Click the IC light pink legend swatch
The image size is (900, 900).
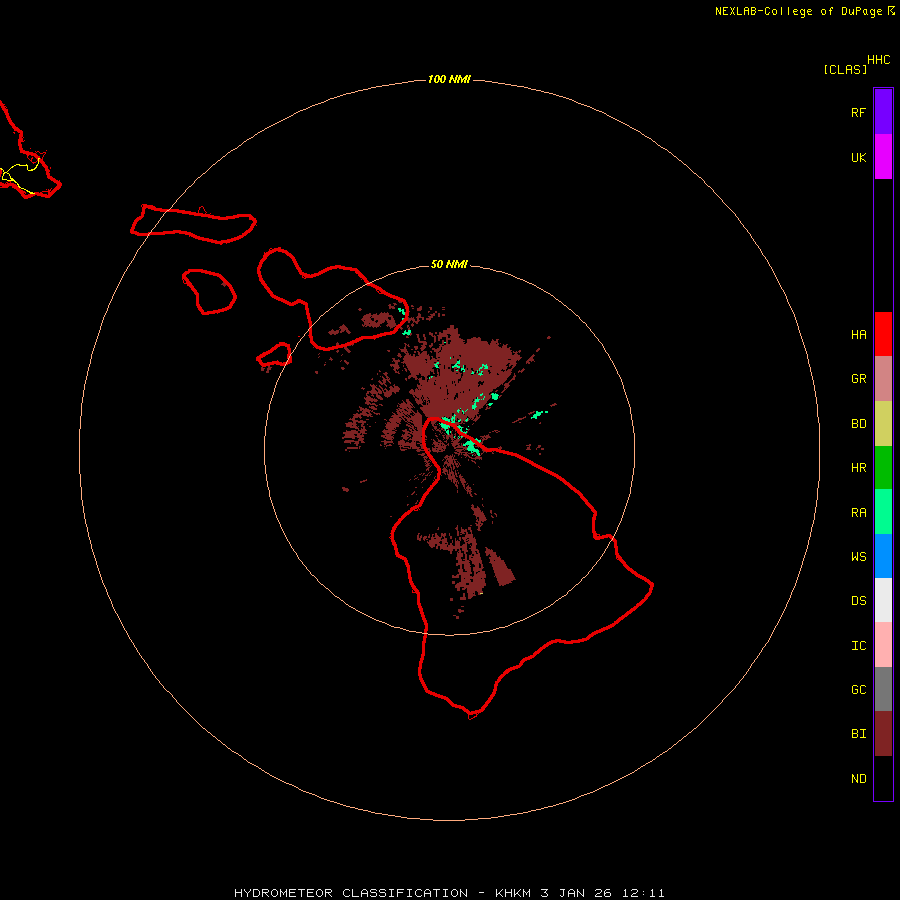point(883,645)
